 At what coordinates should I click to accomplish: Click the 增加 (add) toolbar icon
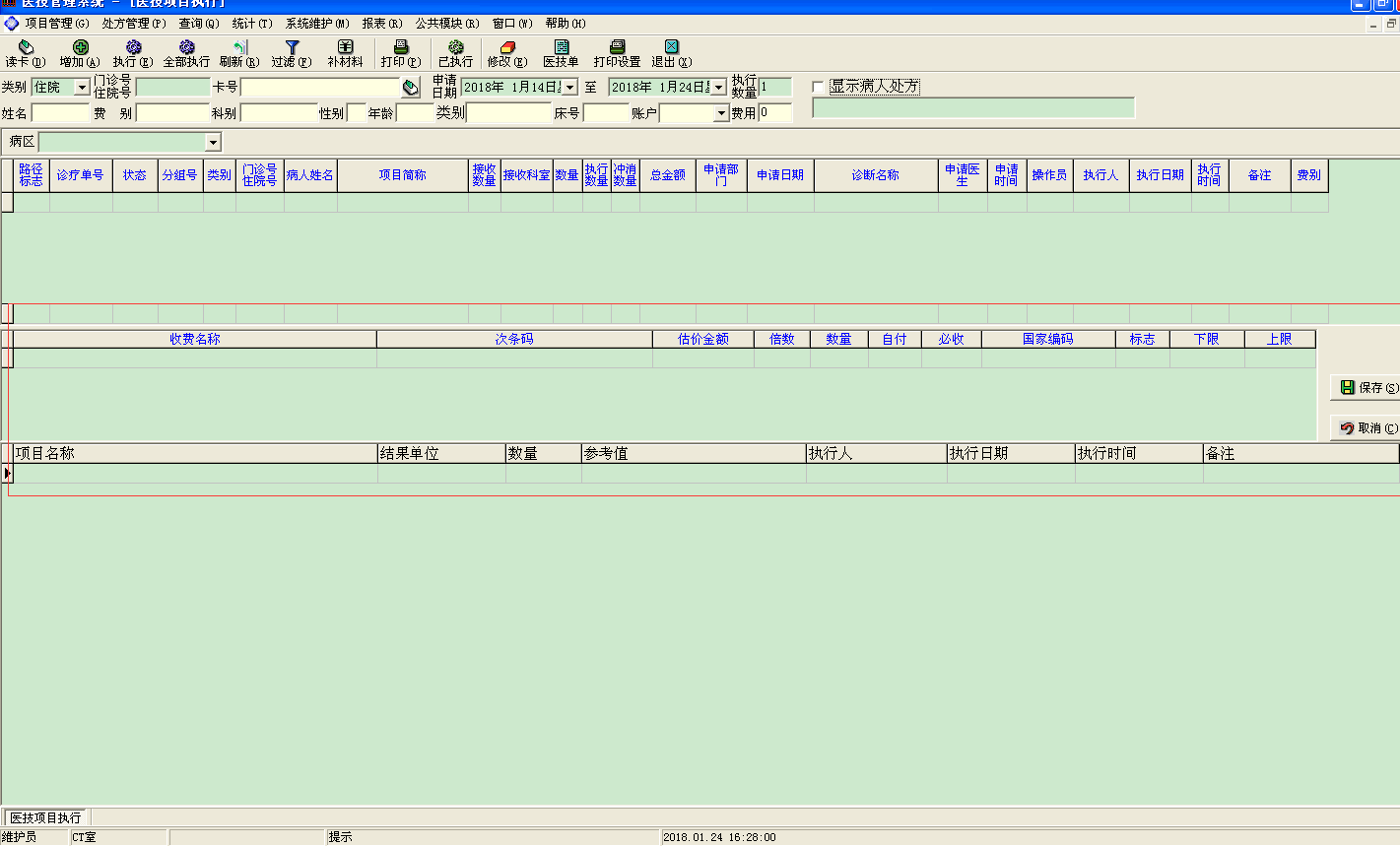80,47
